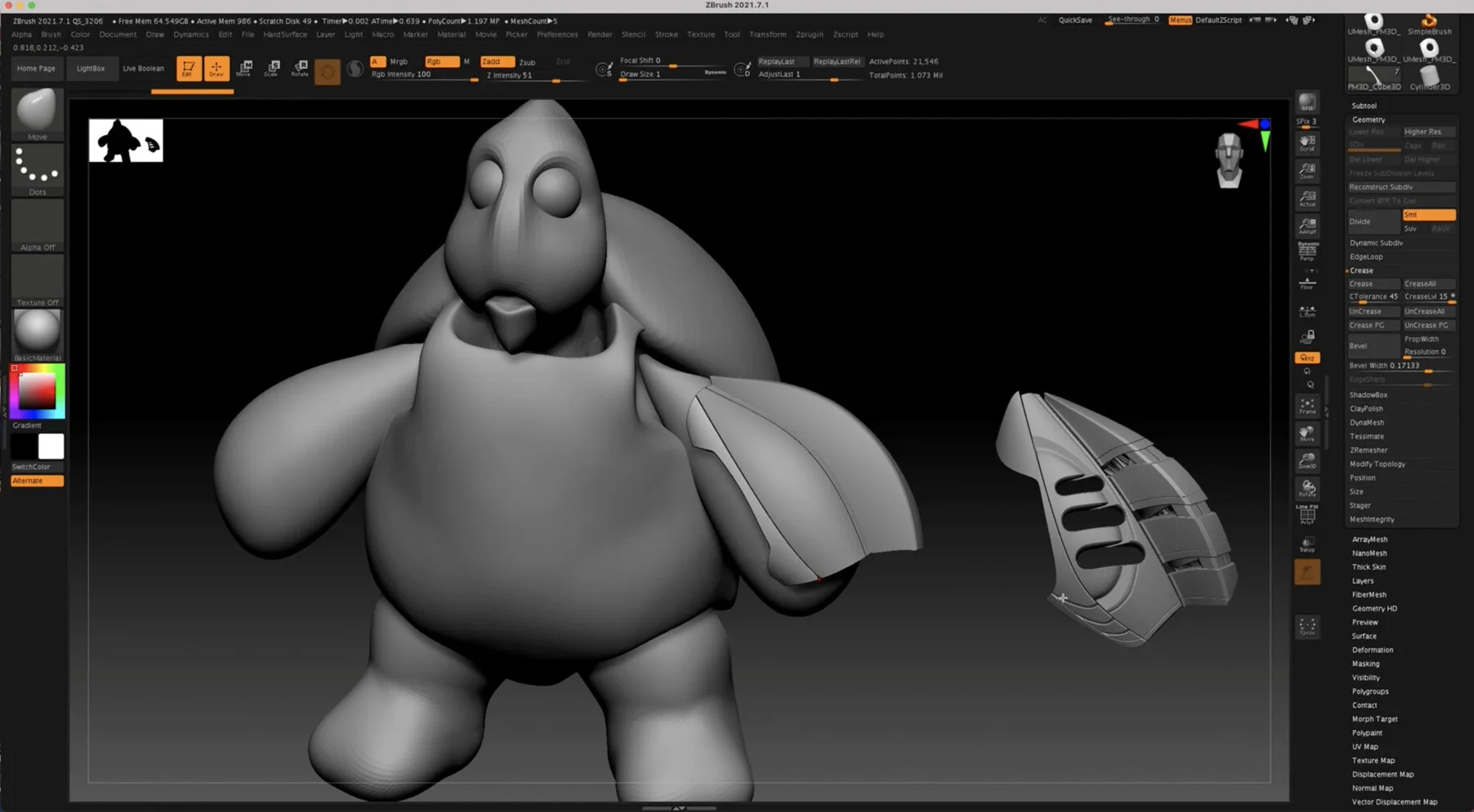
Task: Click the Gizmo 3D orange circle icon
Action: pos(328,71)
